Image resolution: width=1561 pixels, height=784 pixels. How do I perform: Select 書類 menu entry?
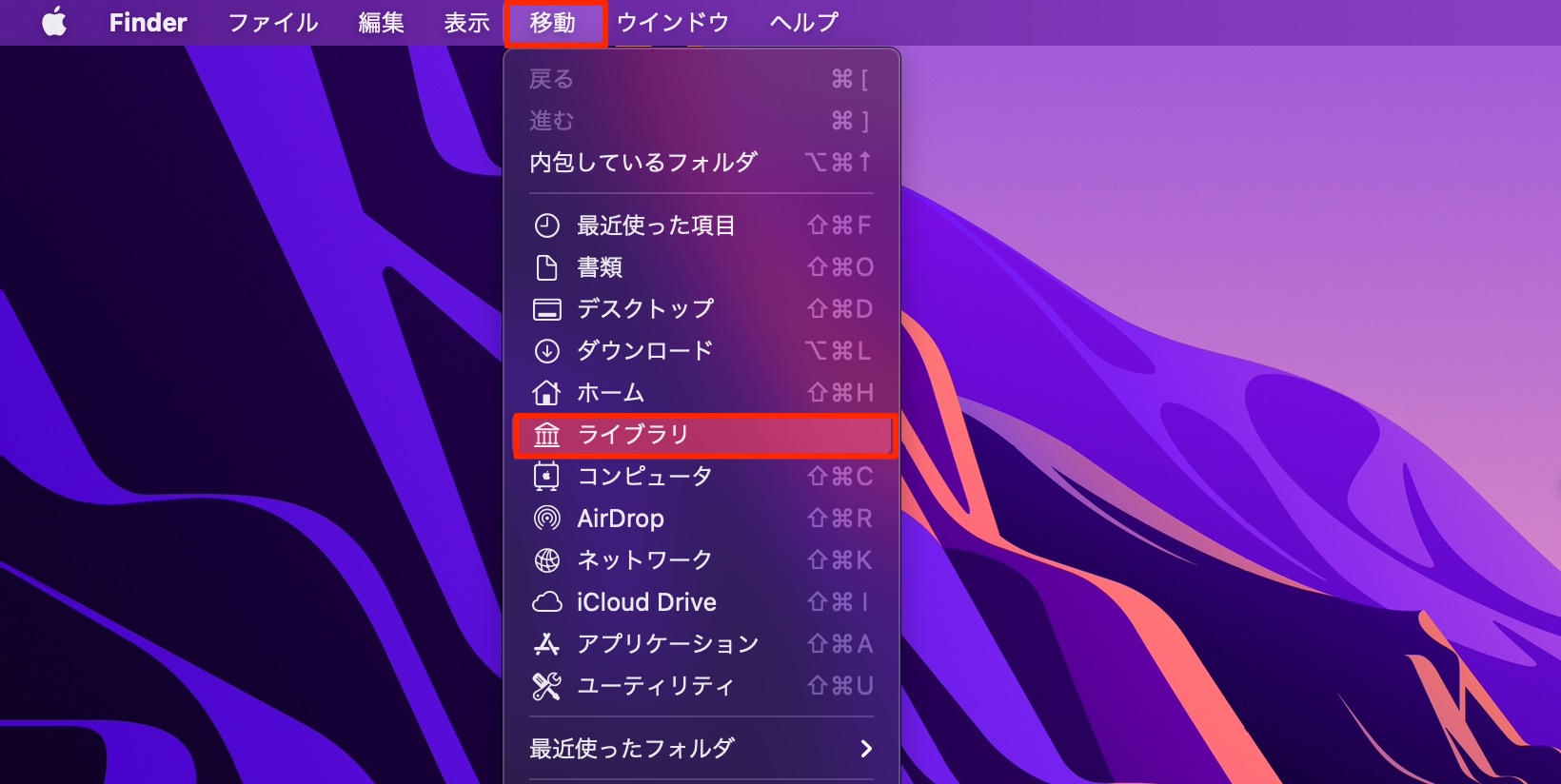[x=701, y=267]
